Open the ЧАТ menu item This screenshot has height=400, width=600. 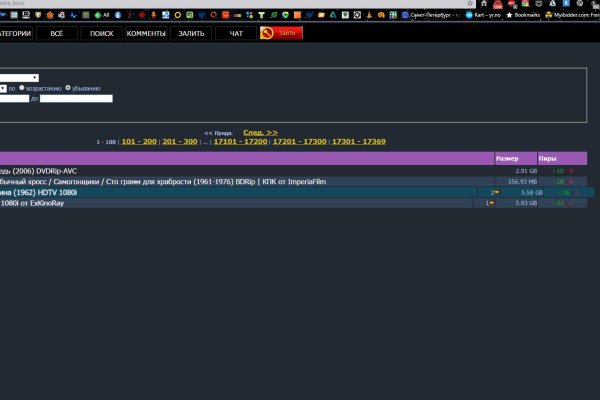[235, 33]
